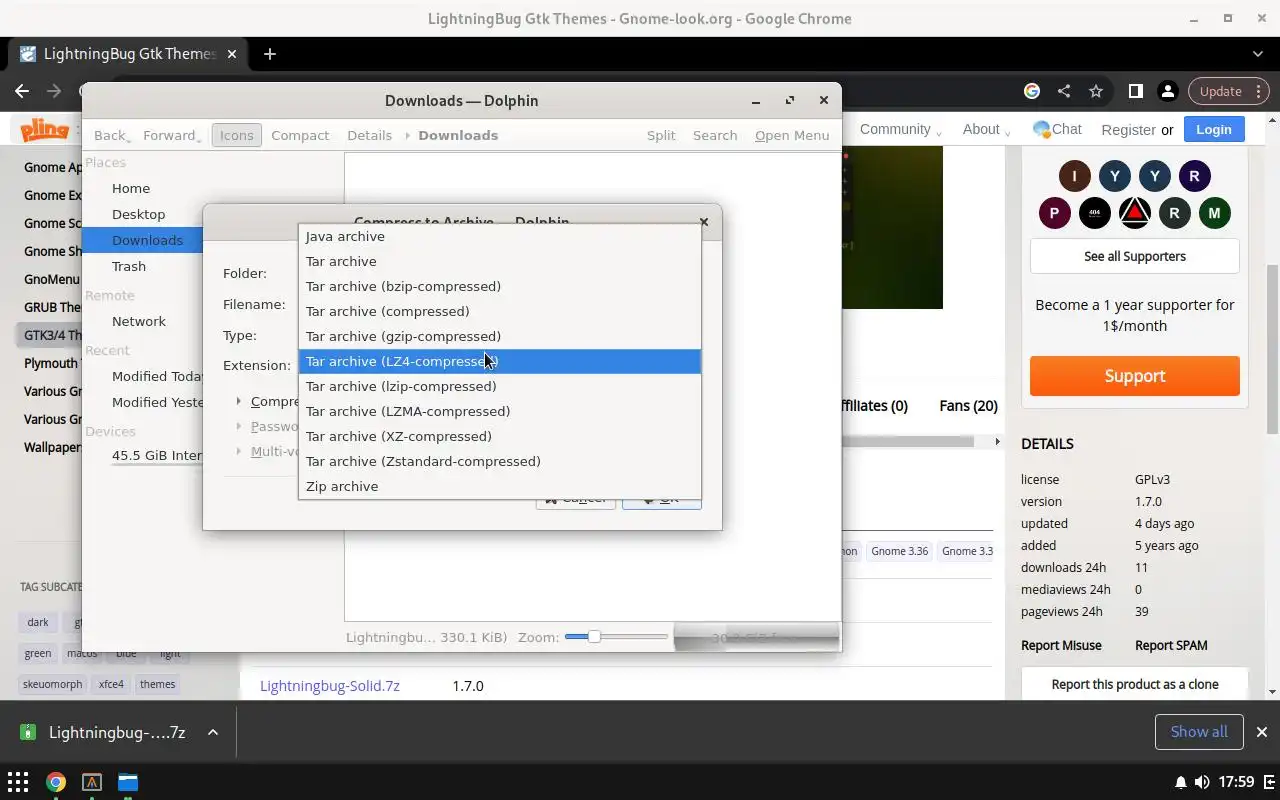The width and height of the screenshot is (1280, 800).
Task: Click See all Supporters button
Action: pyautogui.click(x=1135, y=256)
